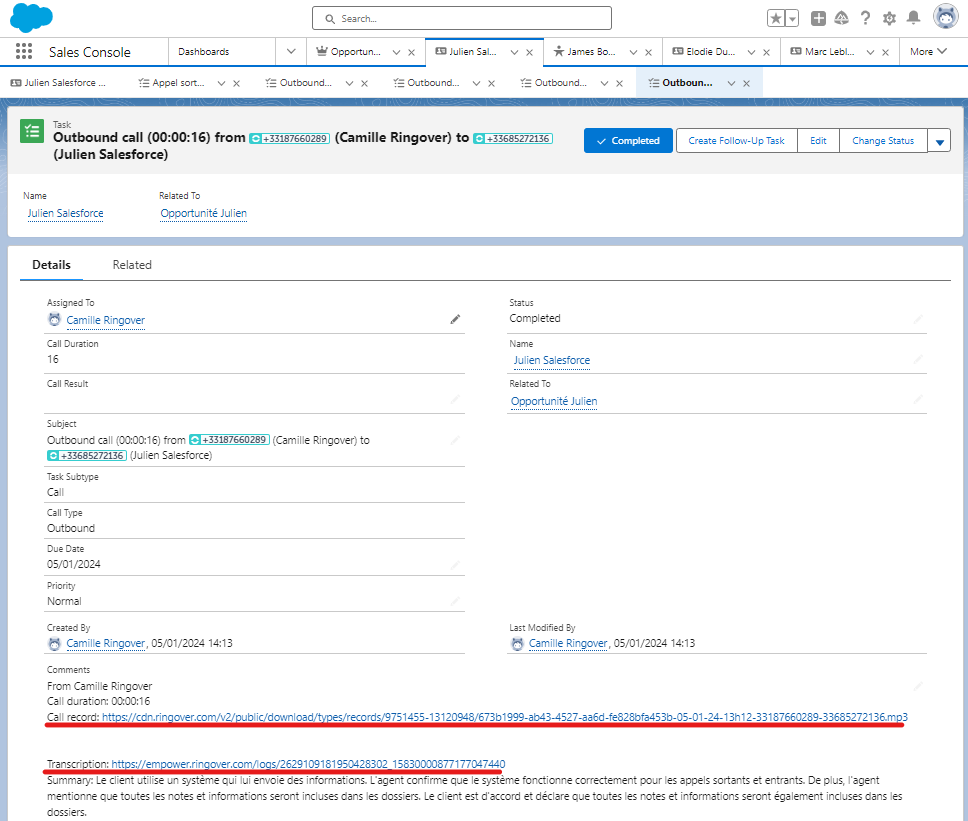
Task: Open the Setup gear icon
Action: tap(889, 19)
